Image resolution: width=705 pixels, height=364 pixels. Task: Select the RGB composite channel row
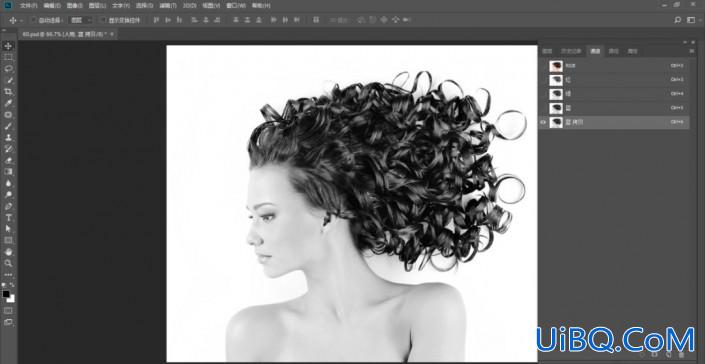[x=614, y=66]
